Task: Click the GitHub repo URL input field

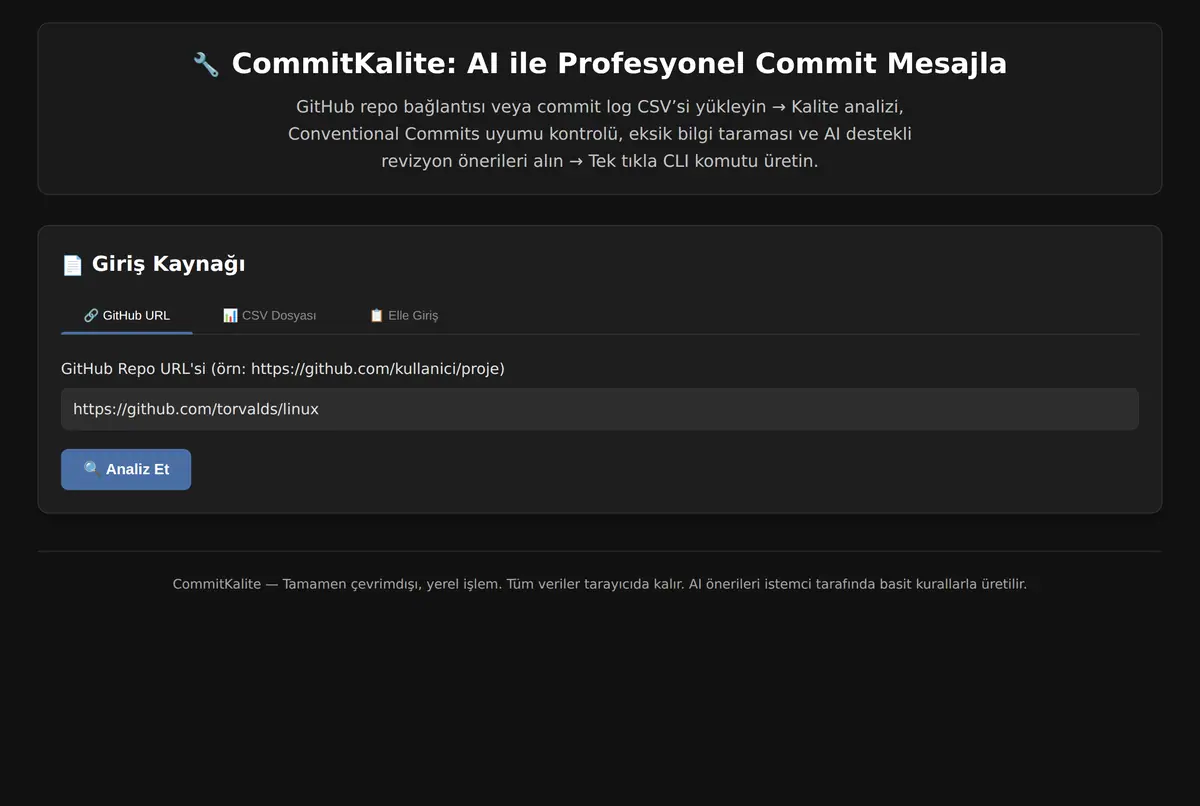Action: click(600, 409)
